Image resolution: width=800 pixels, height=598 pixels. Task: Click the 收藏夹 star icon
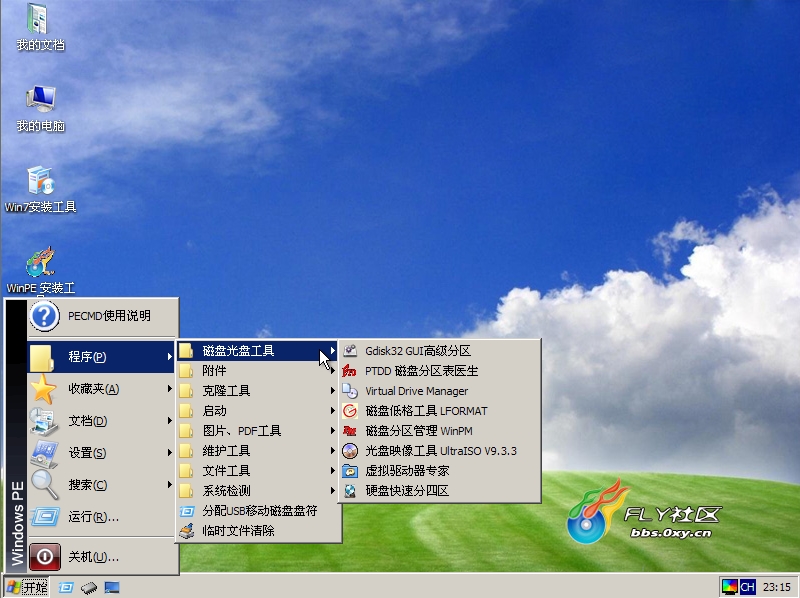[x=43, y=389]
